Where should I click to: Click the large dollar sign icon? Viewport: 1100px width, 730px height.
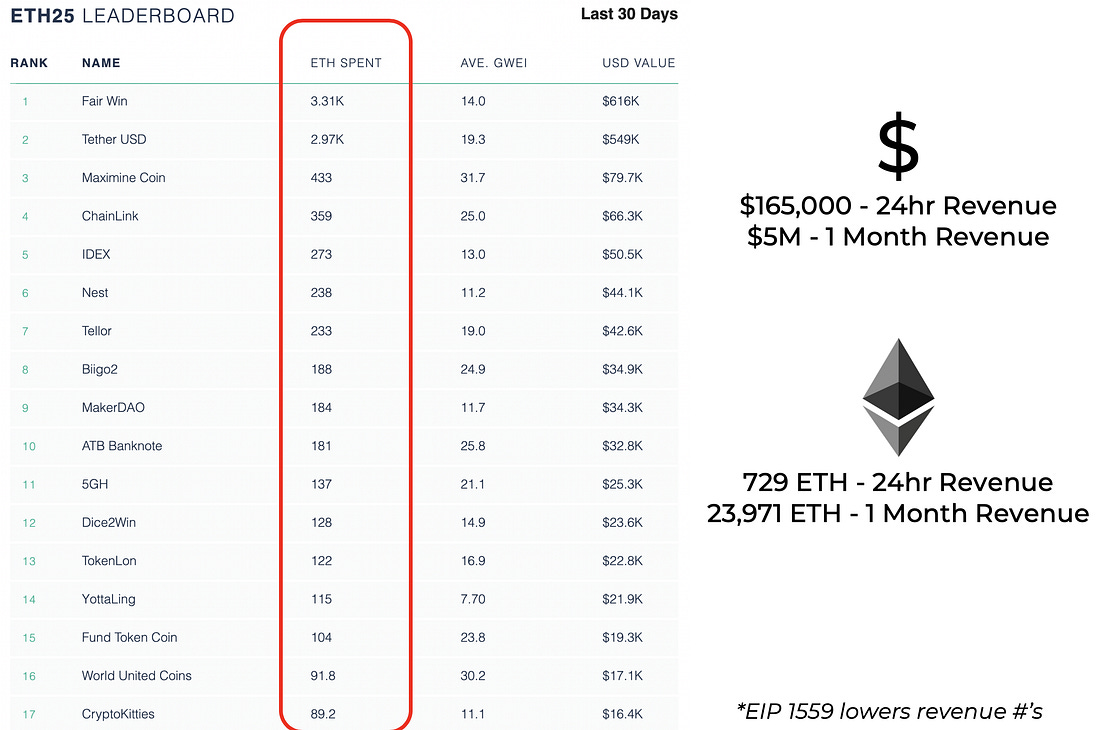tap(898, 146)
